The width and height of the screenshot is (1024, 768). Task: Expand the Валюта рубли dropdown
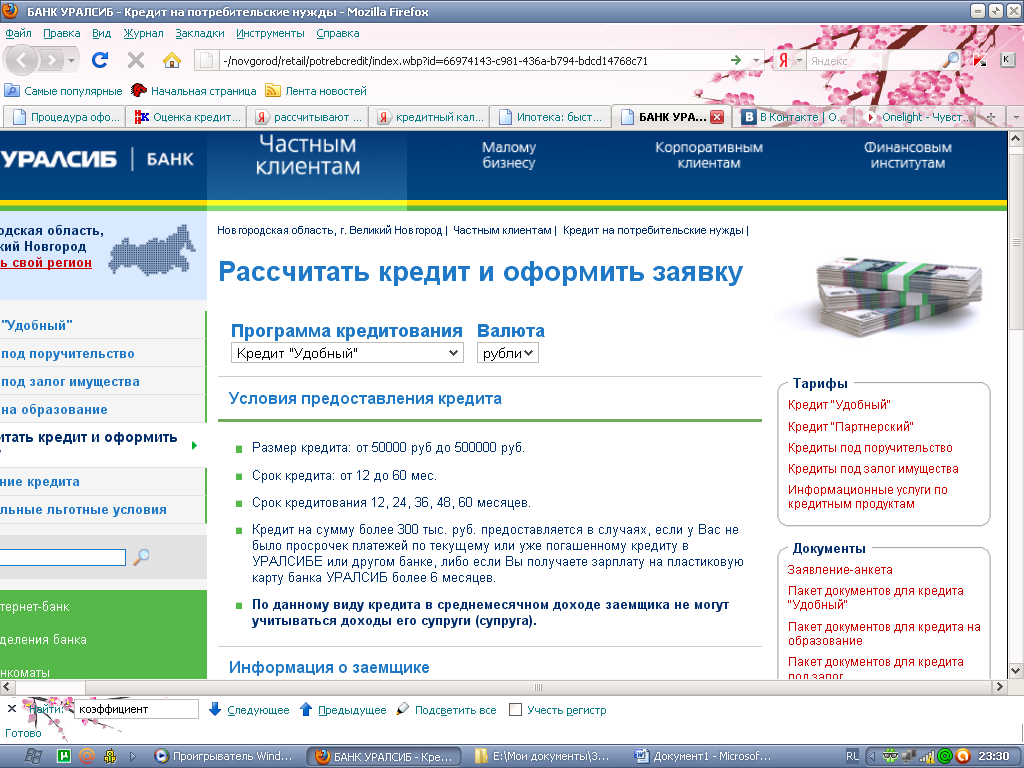tap(507, 353)
